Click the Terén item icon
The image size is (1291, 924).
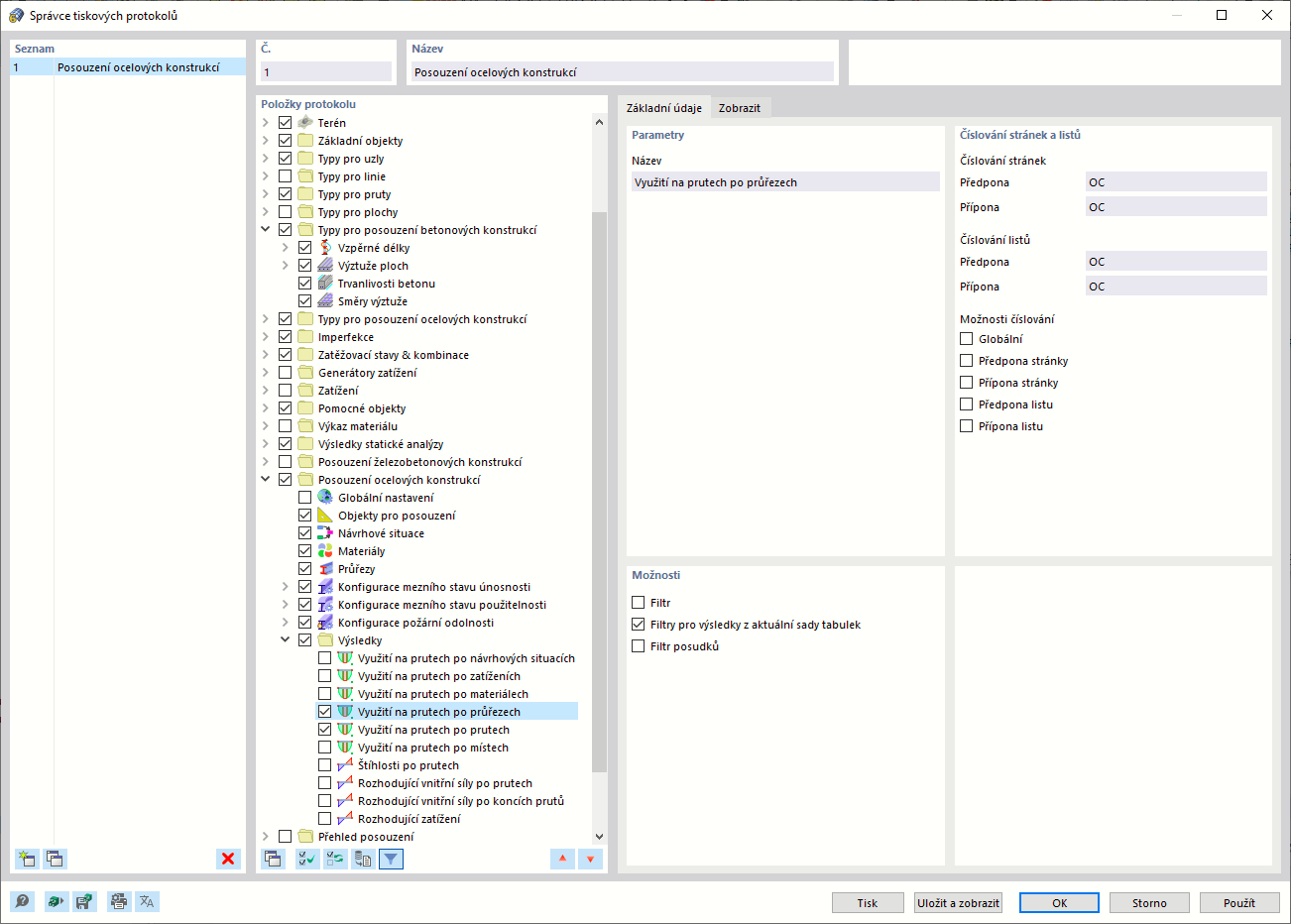(305, 123)
